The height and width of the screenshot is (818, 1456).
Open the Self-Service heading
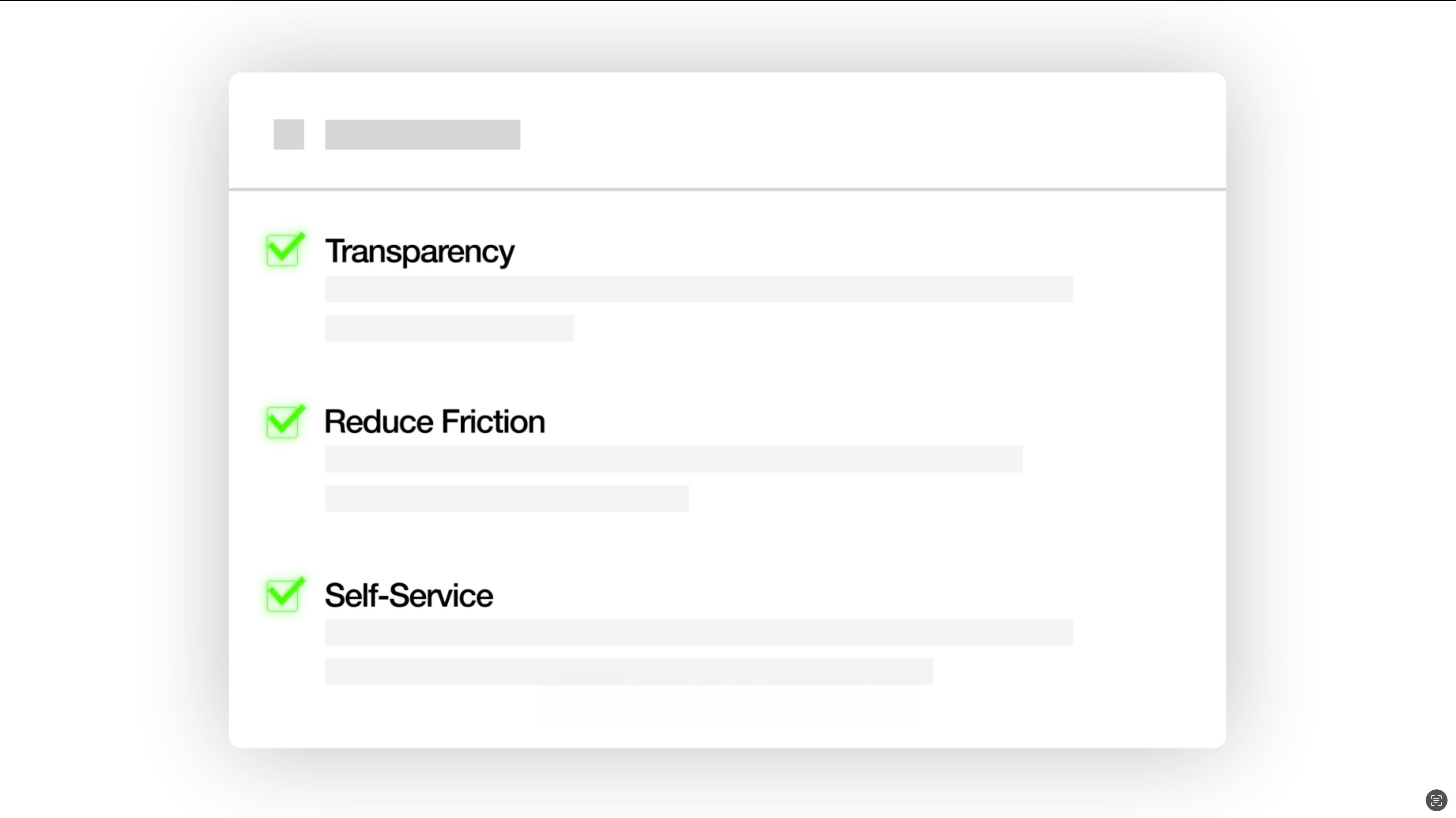409,596
